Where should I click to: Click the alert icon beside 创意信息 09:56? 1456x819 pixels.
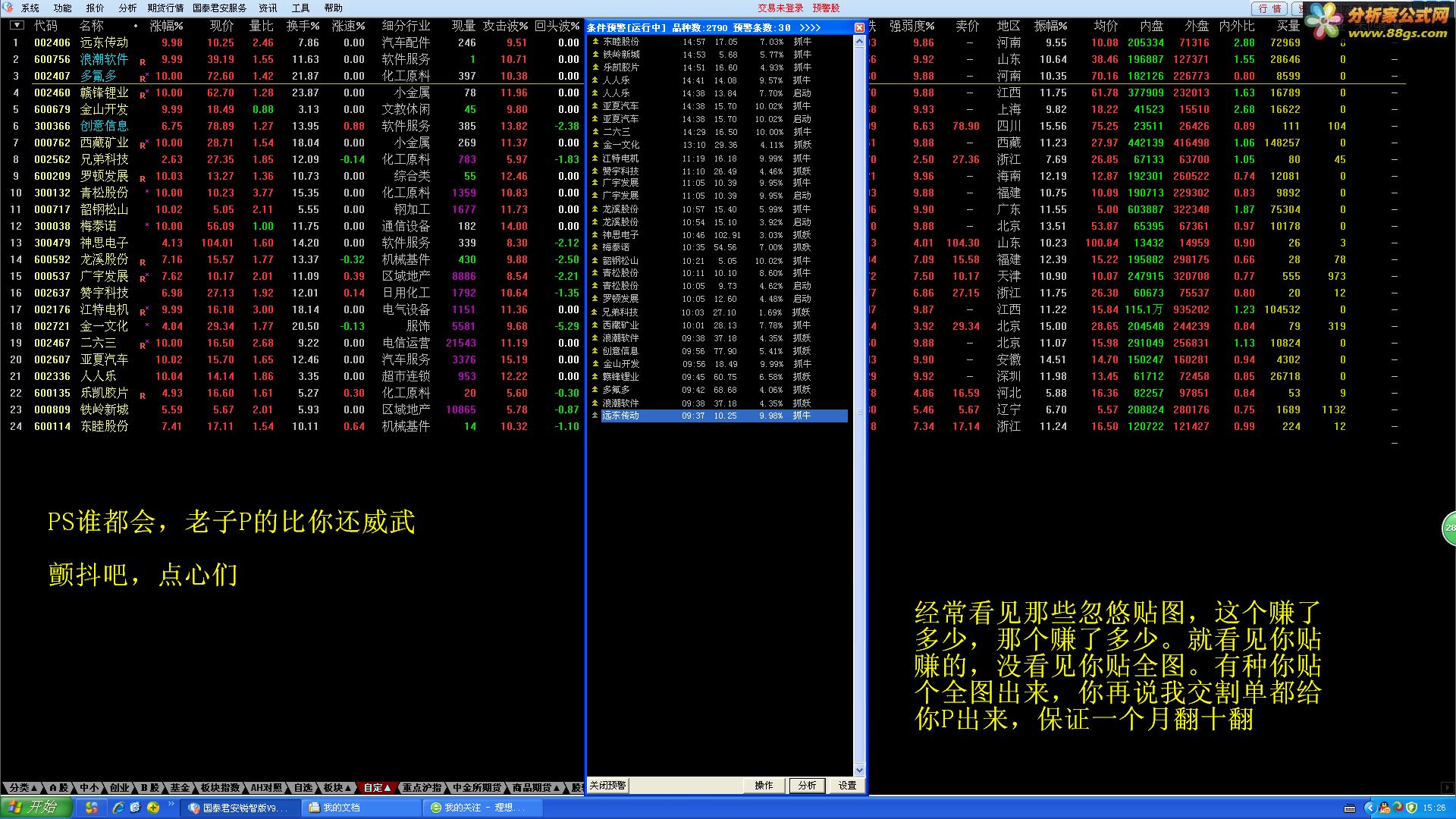(595, 351)
